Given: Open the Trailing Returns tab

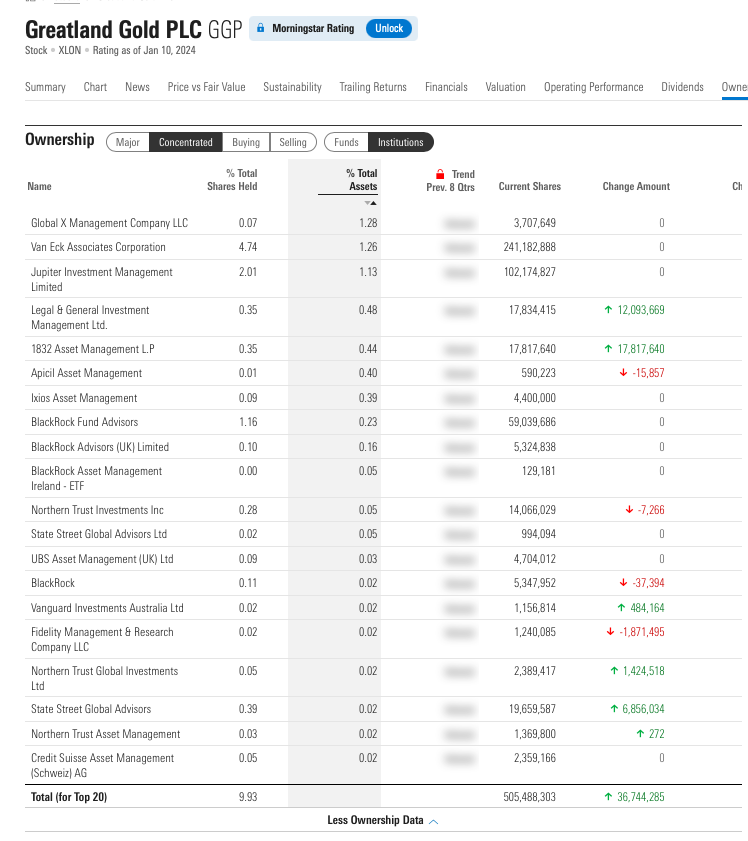Looking at the screenshot, I should point(373,87).
